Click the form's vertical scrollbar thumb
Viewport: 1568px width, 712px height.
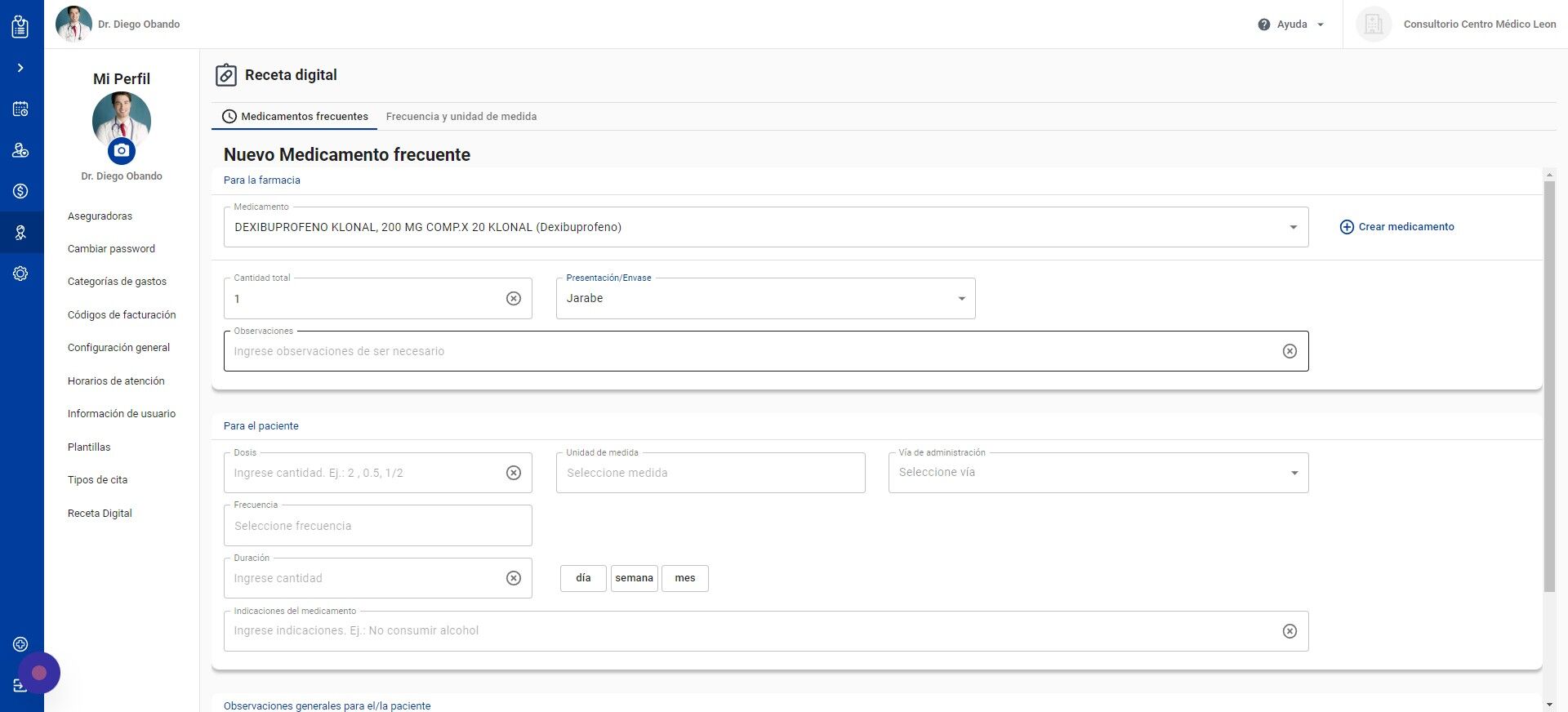[1549, 386]
